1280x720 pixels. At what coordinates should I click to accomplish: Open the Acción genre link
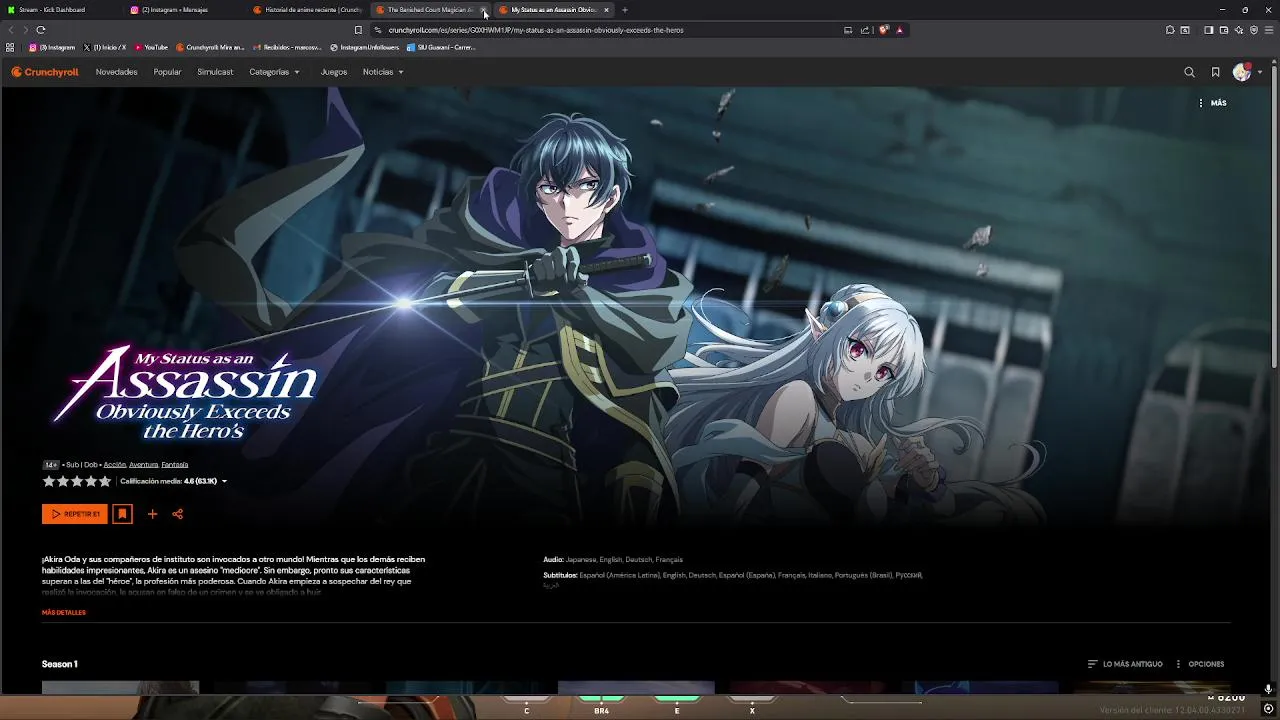click(115, 465)
